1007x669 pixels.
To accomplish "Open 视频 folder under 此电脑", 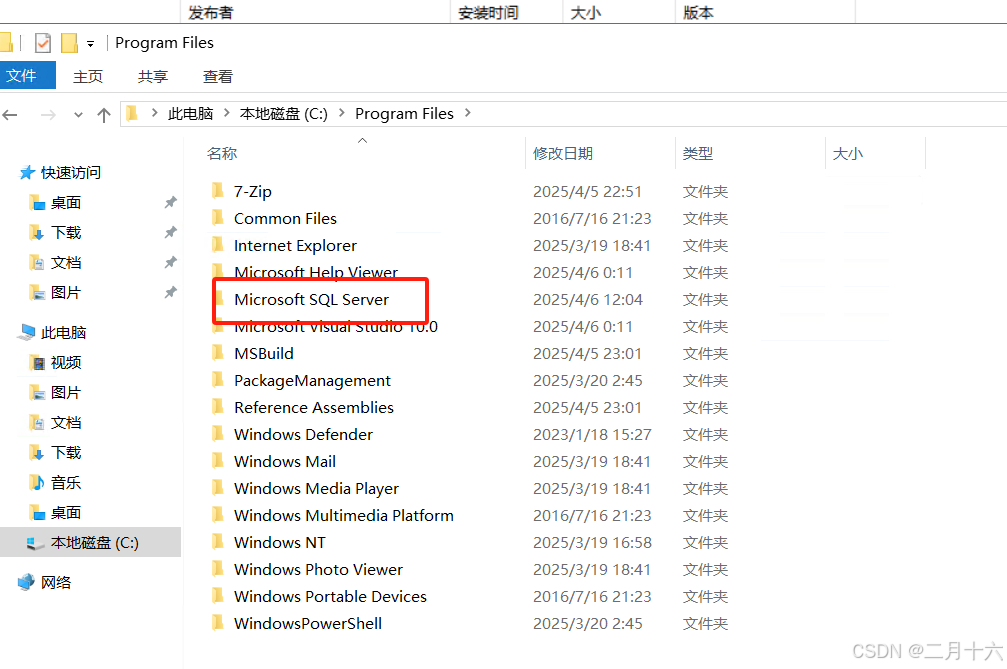I will [x=66, y=363].
